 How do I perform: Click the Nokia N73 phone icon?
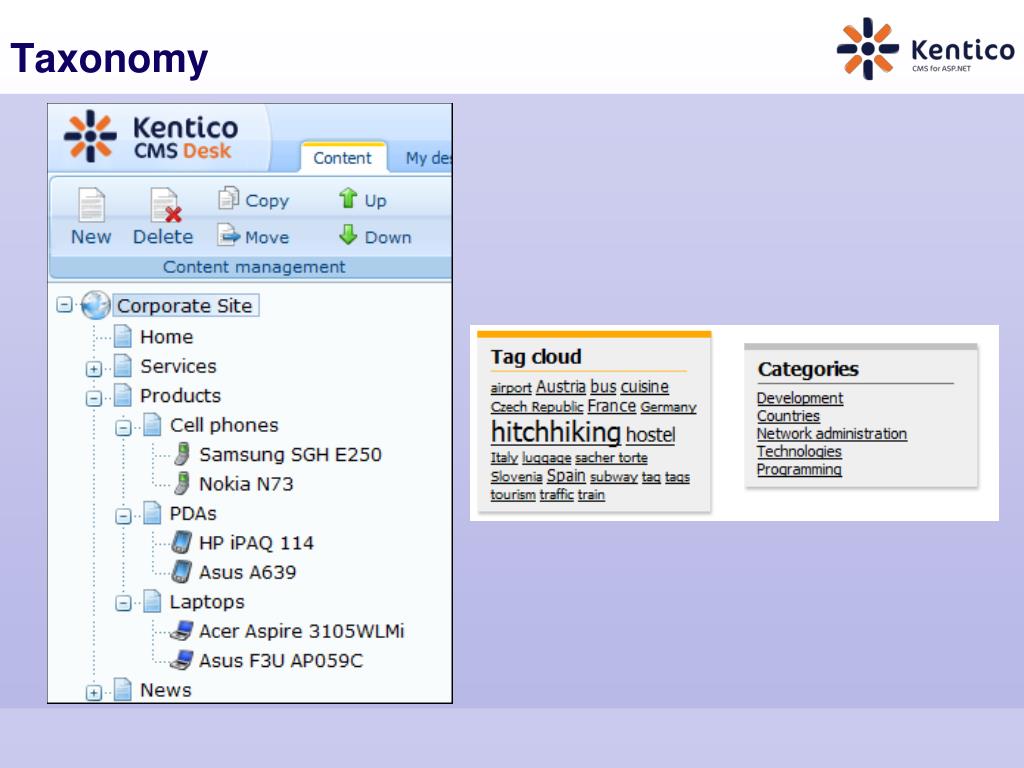point(182,483)
